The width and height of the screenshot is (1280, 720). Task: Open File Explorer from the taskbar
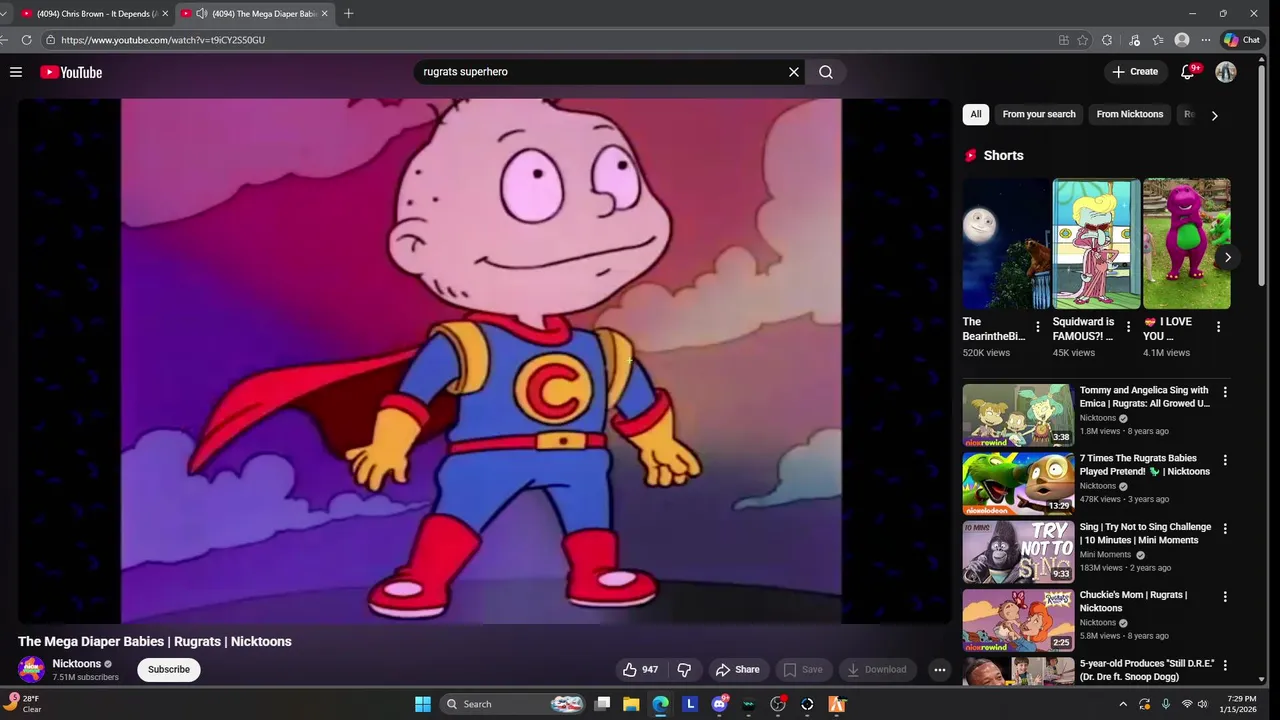point(631,704)
